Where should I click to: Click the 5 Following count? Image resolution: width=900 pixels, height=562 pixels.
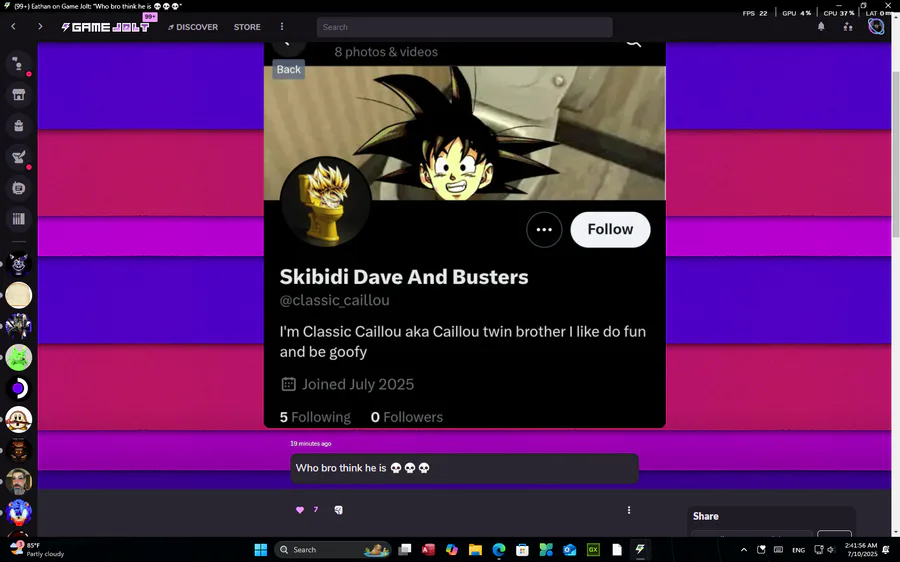pyautogui.click(x=315, y=417)
